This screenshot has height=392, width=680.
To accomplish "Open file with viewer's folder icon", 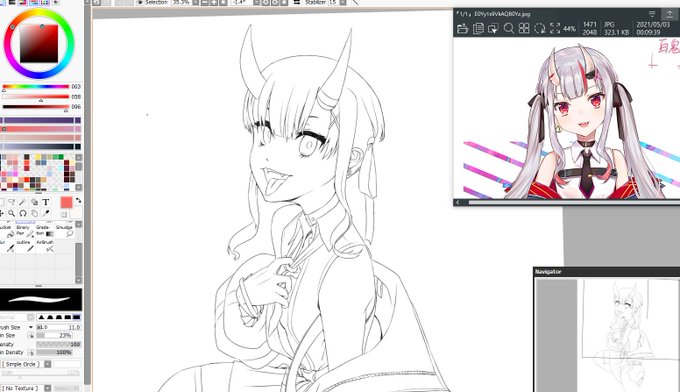I will point(462,29).
